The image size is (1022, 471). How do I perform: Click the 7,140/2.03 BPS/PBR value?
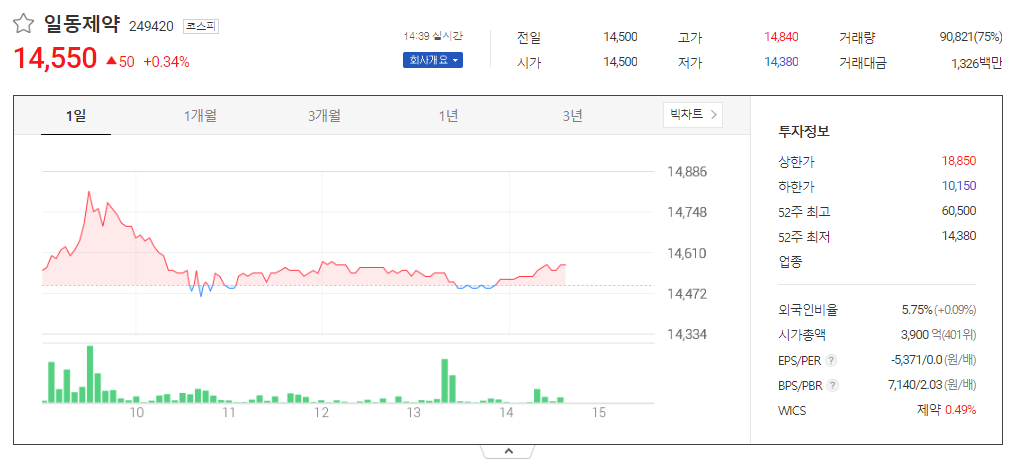coord(915,385)
